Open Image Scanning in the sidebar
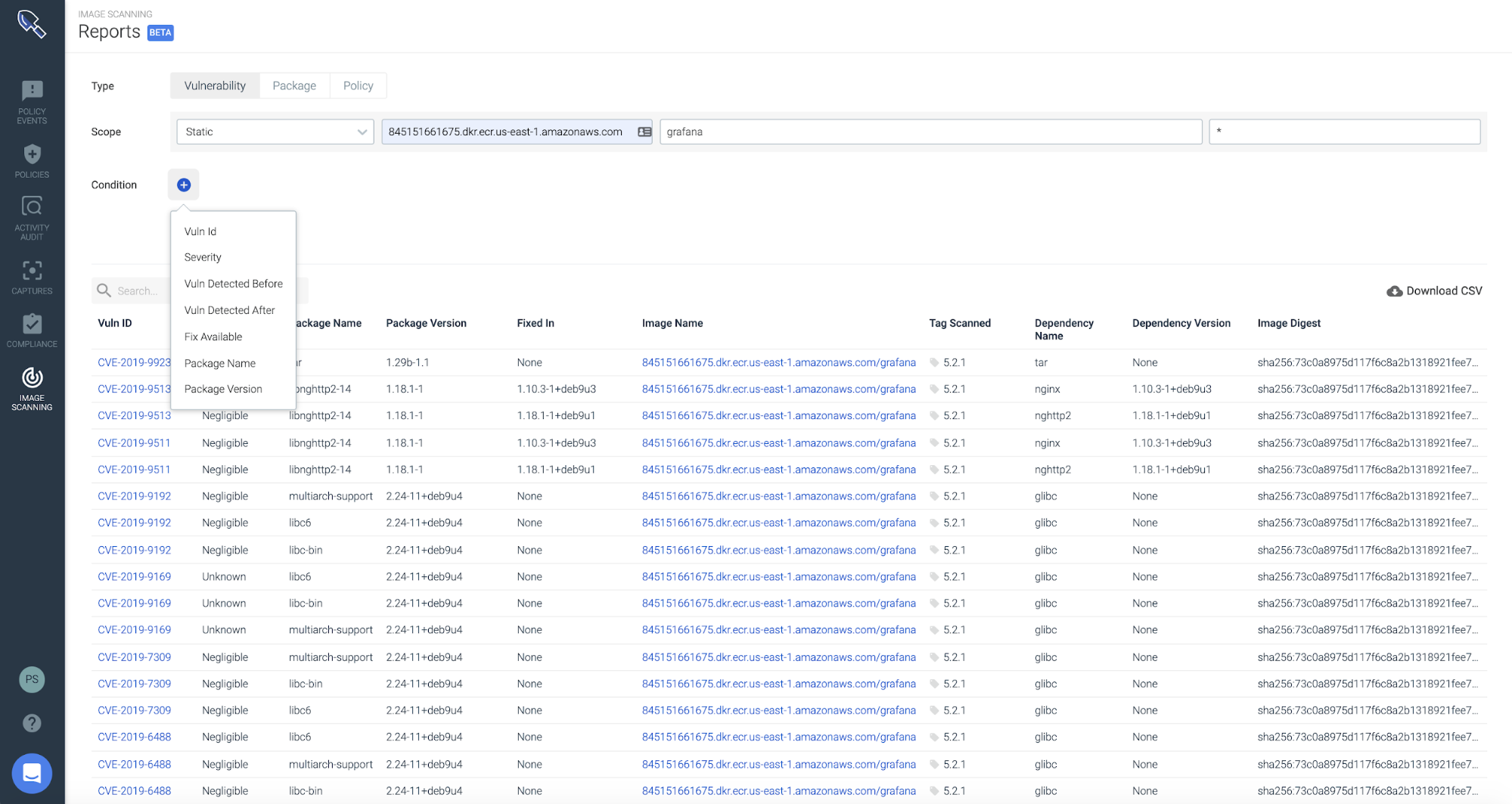Screen dimensions: 1512x804 (31, 387)
